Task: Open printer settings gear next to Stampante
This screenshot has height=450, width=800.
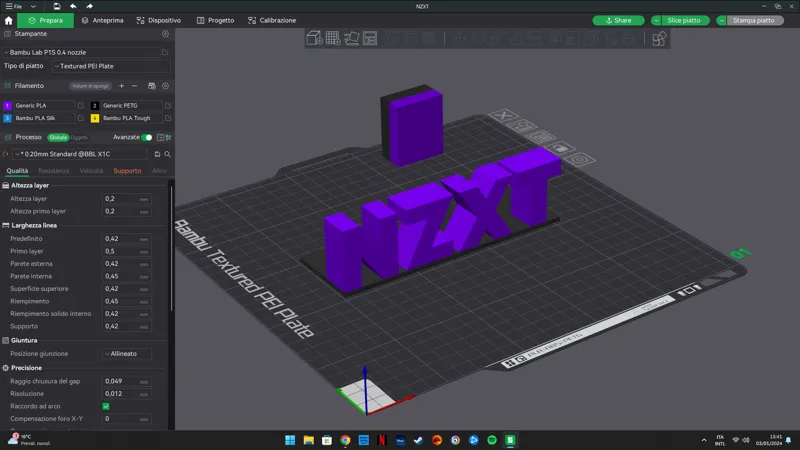Action: tap(165, 34)
